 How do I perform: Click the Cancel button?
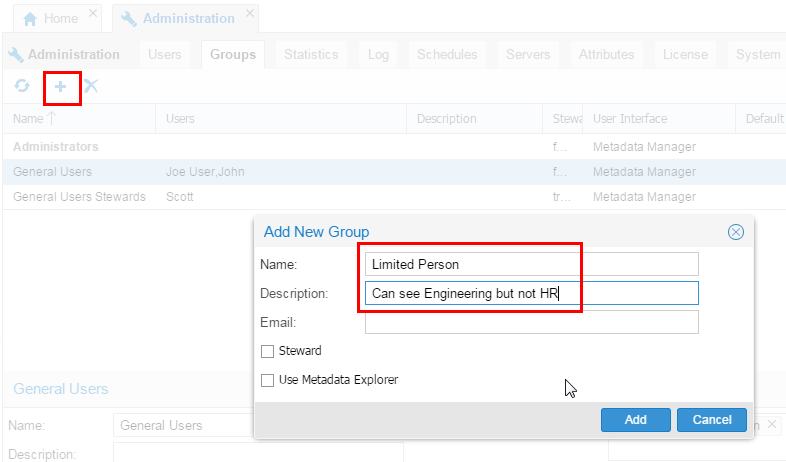click(712, 420)
